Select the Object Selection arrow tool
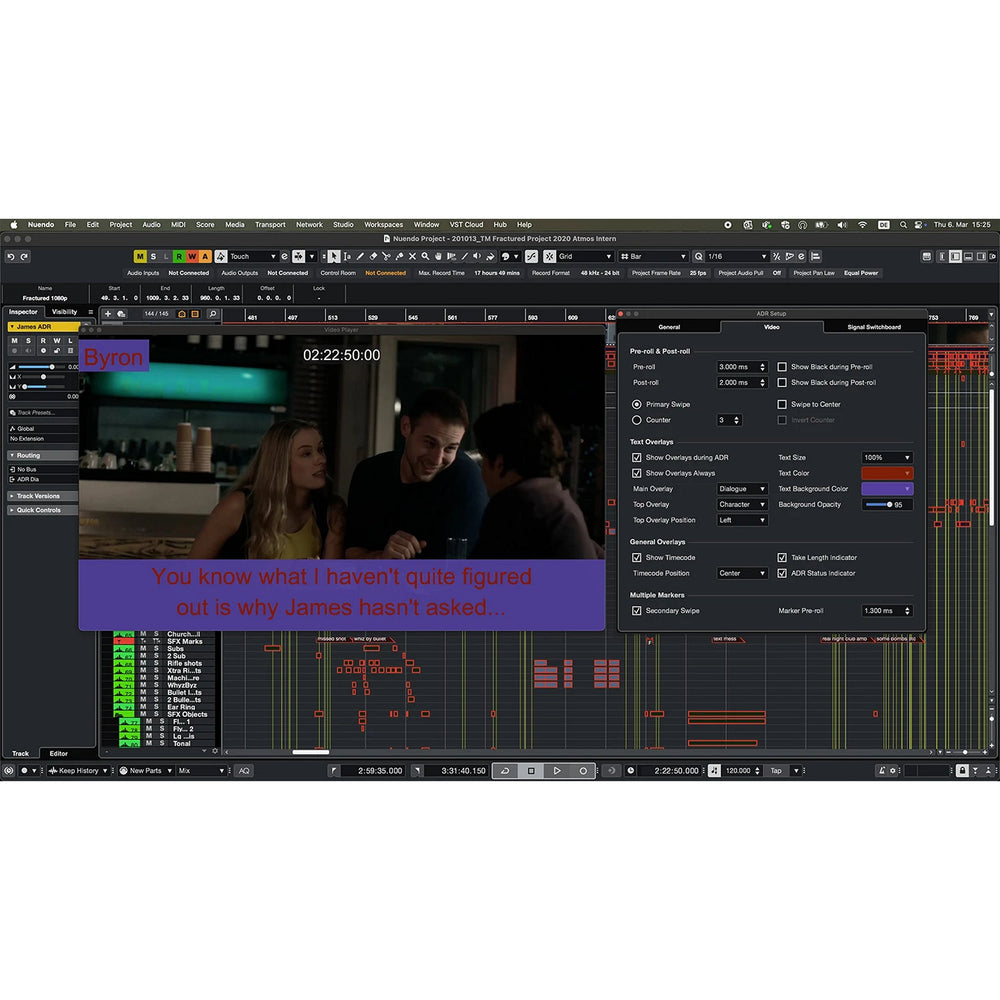This screenshot has width=1000, height=1000. [x=334, y=257]
